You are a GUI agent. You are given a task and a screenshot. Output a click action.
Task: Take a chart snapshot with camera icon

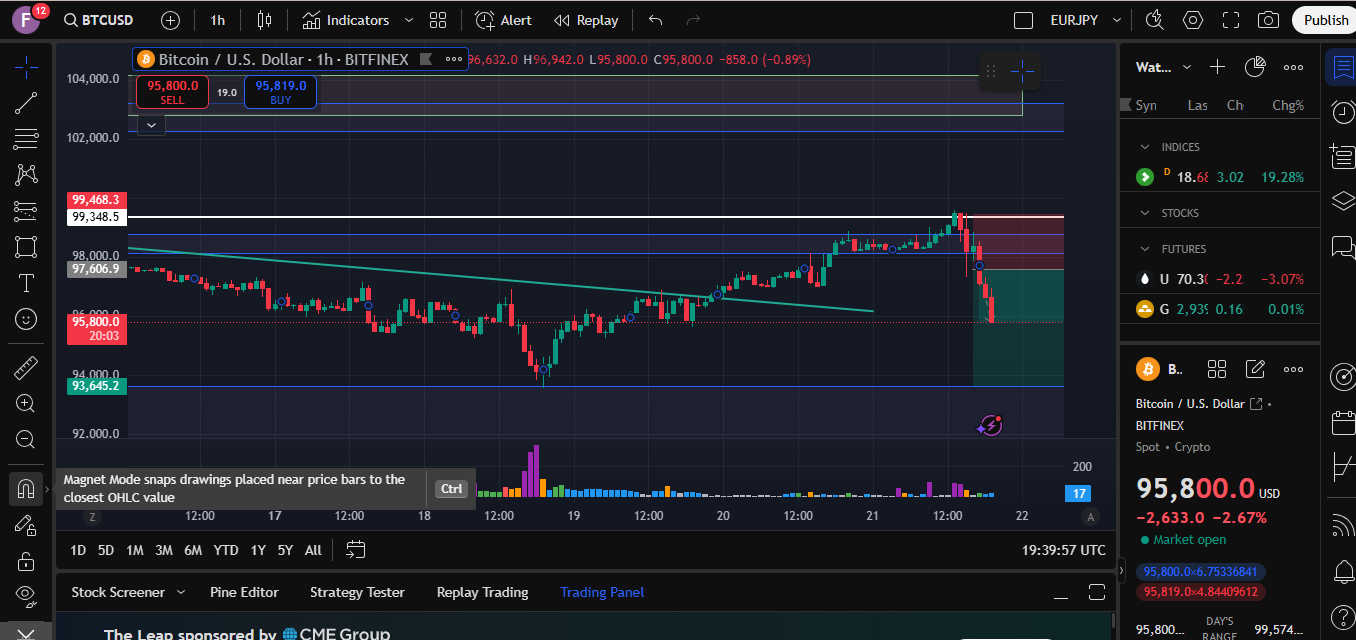coord(1268,20)
